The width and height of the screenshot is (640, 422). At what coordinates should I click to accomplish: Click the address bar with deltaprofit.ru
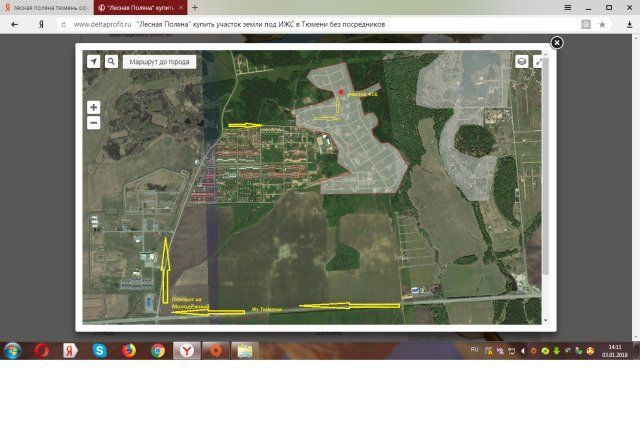pos(318,24)
